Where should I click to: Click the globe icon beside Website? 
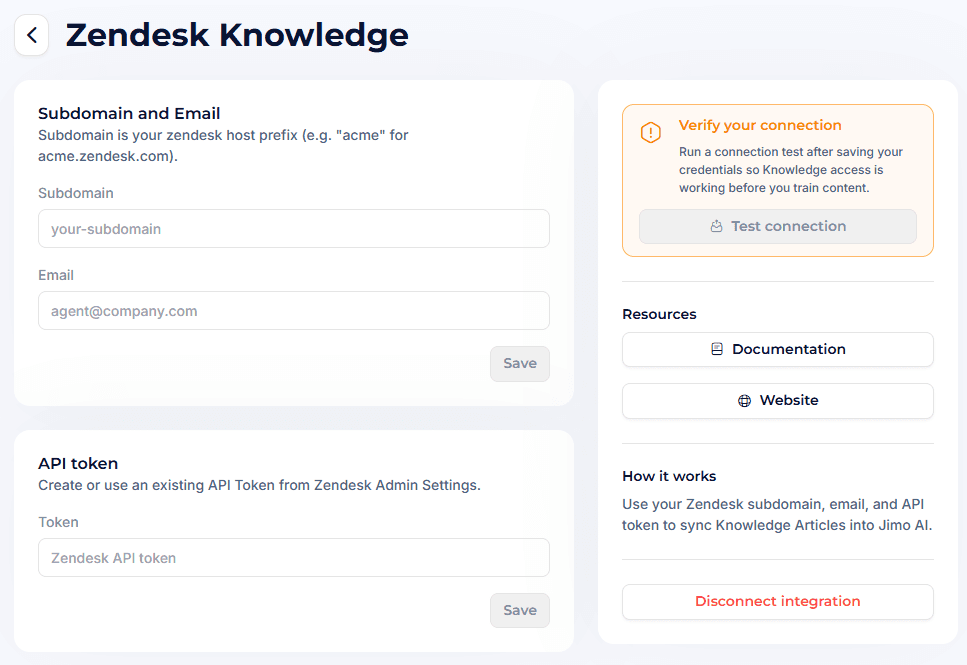744,401
